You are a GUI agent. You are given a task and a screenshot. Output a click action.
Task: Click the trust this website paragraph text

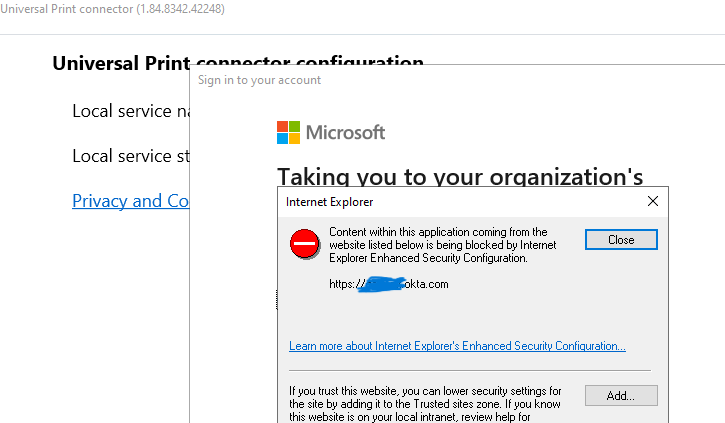coord(425,403)
